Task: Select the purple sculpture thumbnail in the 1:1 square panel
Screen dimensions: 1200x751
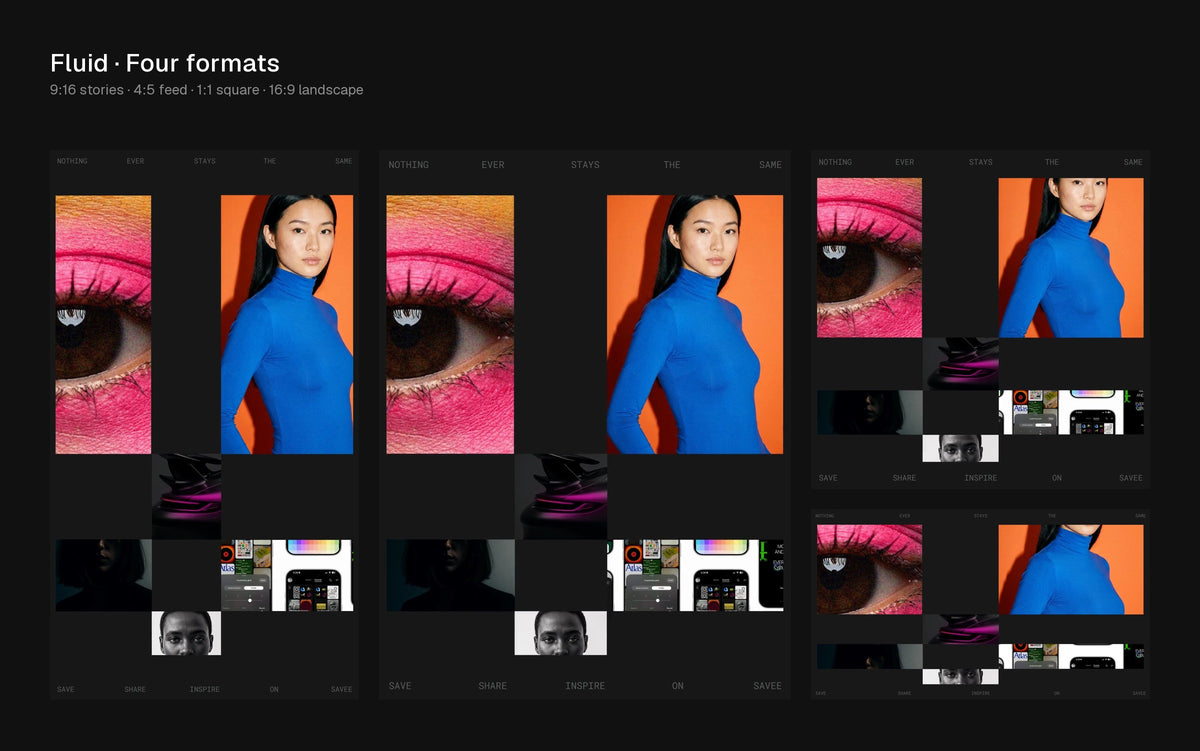Action: tap(961, 364)
